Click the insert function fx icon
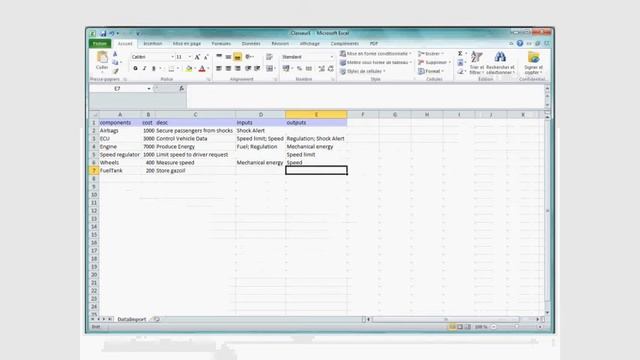 click(182, 89)
